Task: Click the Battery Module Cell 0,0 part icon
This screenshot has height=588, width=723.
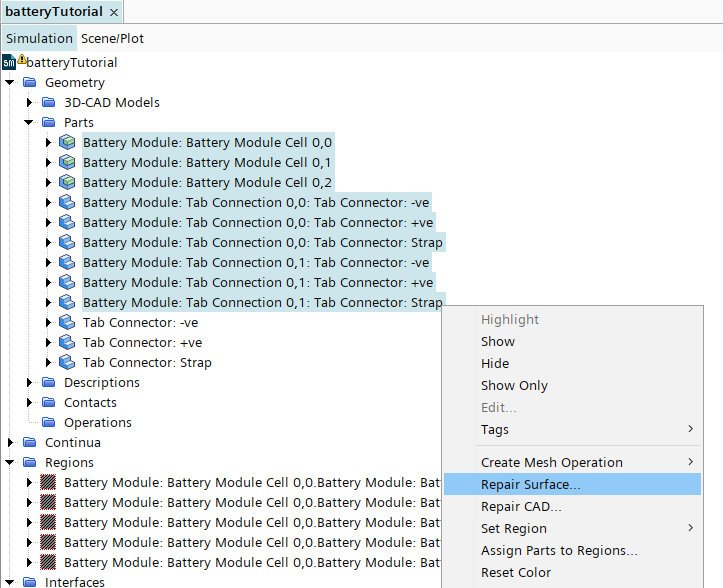Action: click(67, 142)
